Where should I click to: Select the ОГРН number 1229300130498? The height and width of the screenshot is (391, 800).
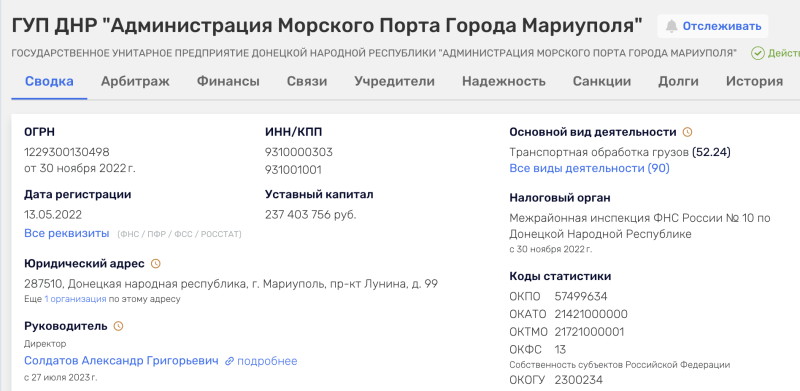[x=67, y=152]
